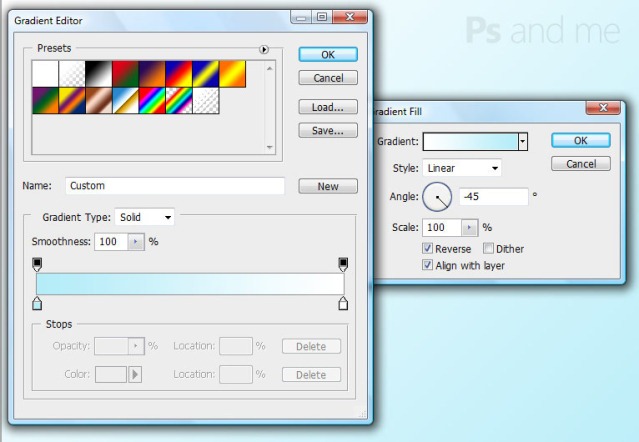Image resolution: width=639 pixels, height=442 pixels.
Task: Pick the Violet, Orange gradient preset
Action: [x=152, y=74]
